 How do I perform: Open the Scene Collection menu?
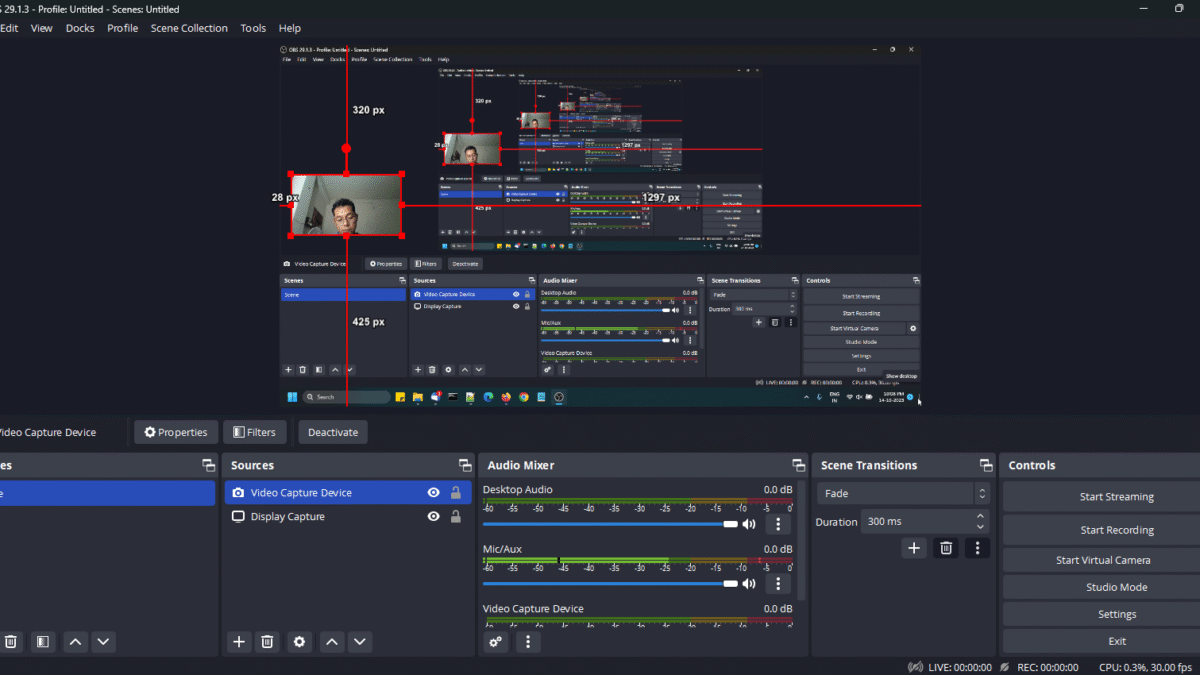click(x=189, y=28)
